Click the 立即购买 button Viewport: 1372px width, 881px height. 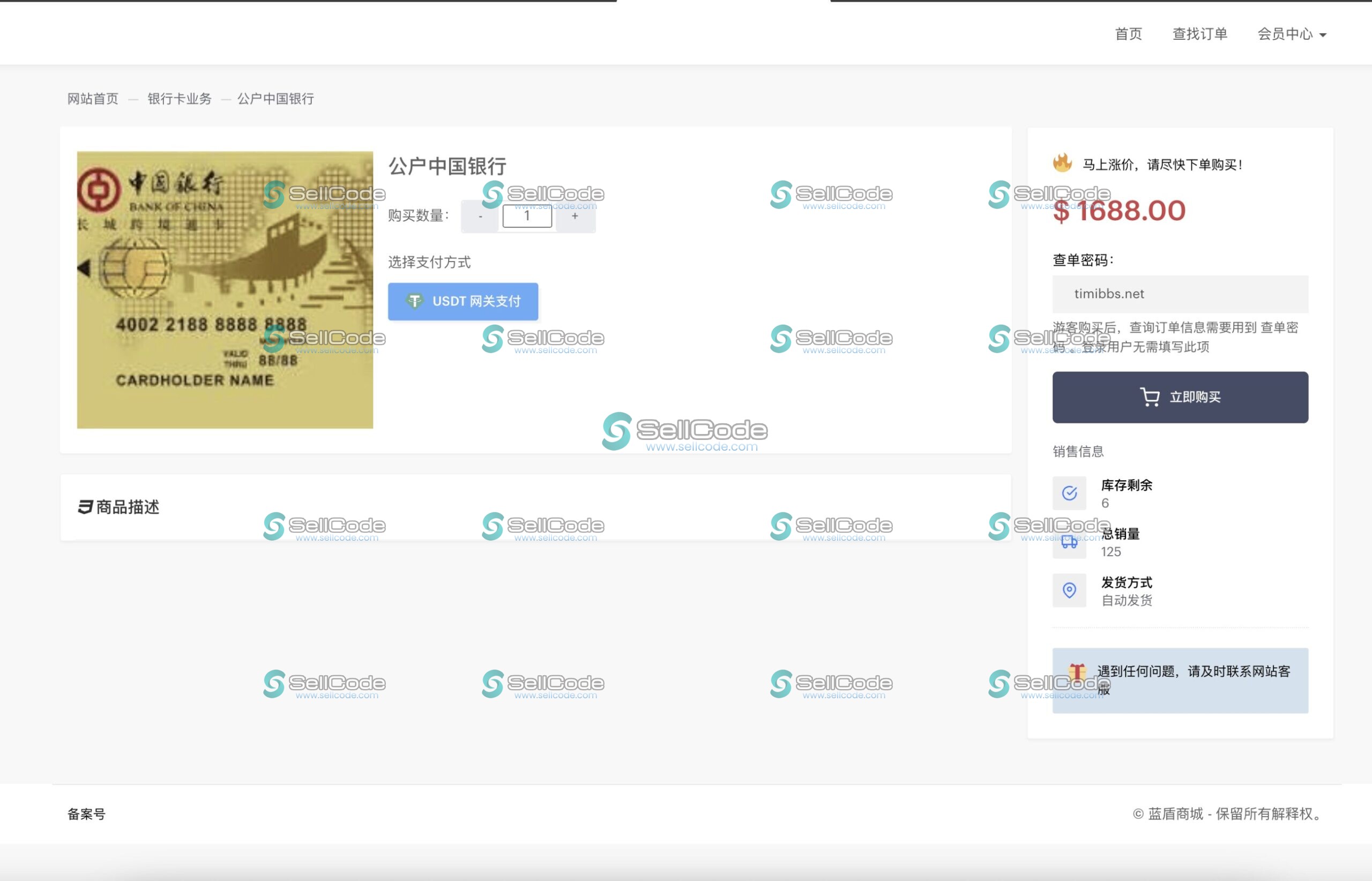tap(1180, 398)
